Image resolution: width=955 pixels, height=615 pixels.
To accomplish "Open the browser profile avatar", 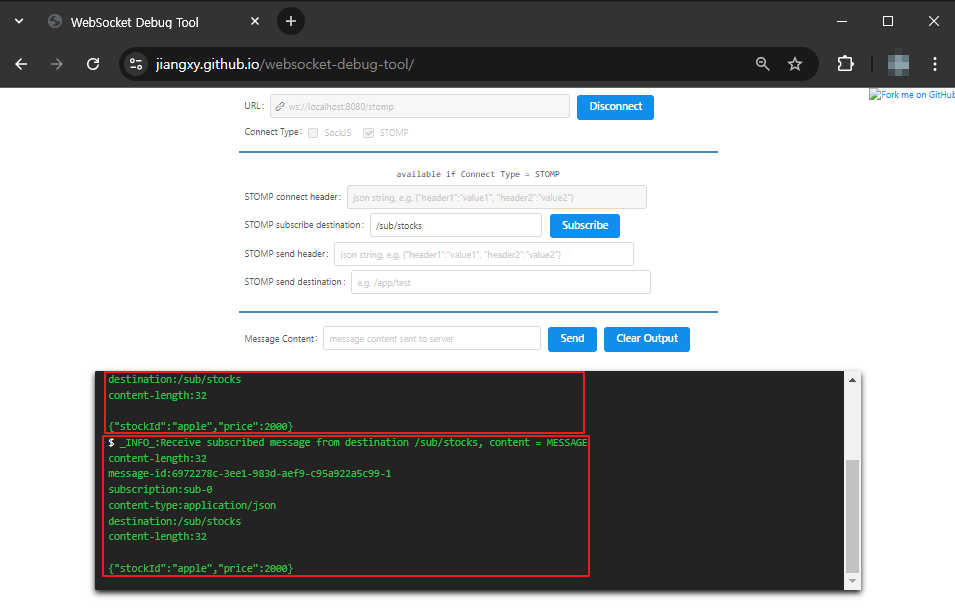I will pyautogui.click(x=898, y=64).
